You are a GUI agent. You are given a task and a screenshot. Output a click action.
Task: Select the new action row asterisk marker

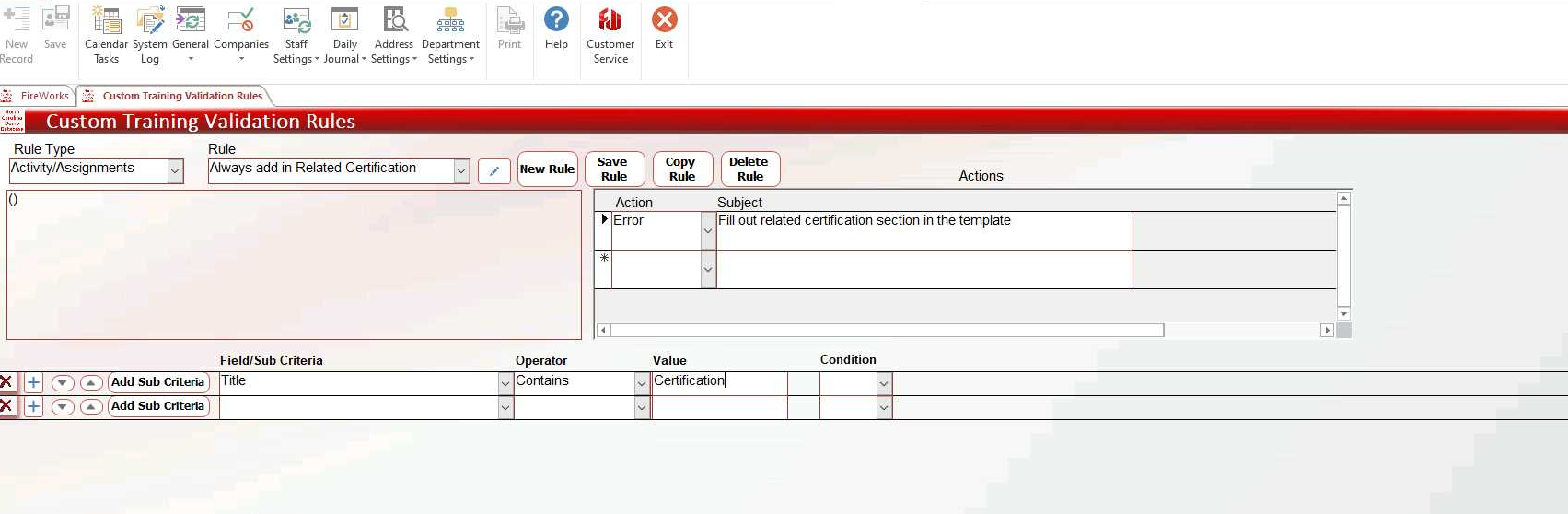604,269
